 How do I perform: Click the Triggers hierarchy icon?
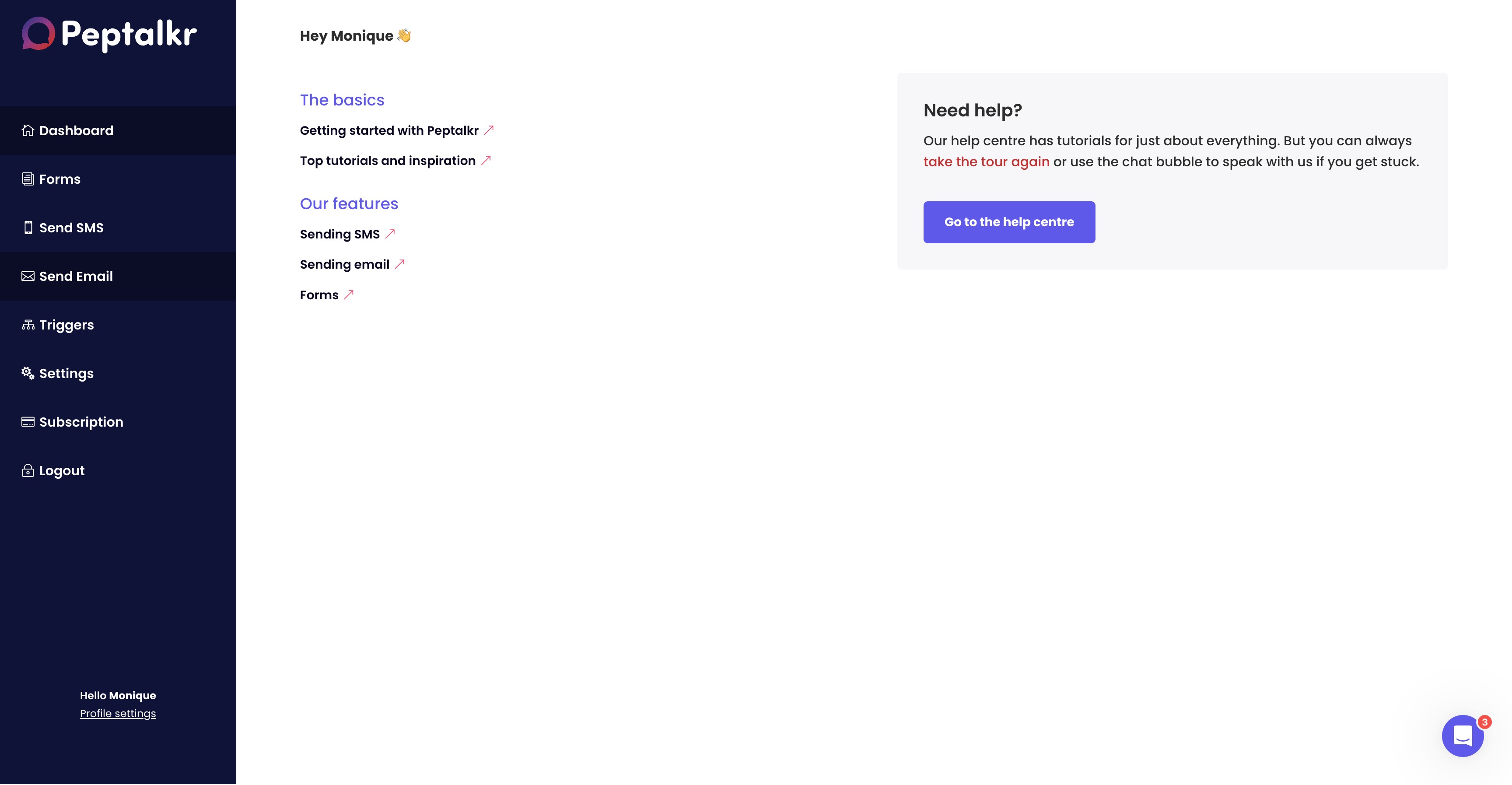[x=28, y=325]
